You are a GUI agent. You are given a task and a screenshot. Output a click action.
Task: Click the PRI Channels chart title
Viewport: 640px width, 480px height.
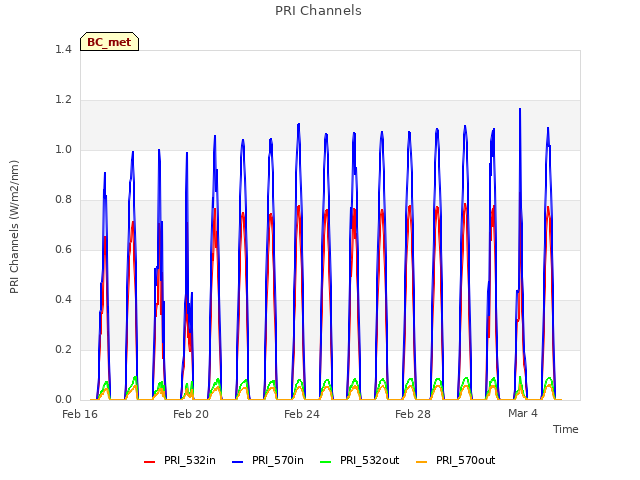pyautogui.click(x=318, y=11)
